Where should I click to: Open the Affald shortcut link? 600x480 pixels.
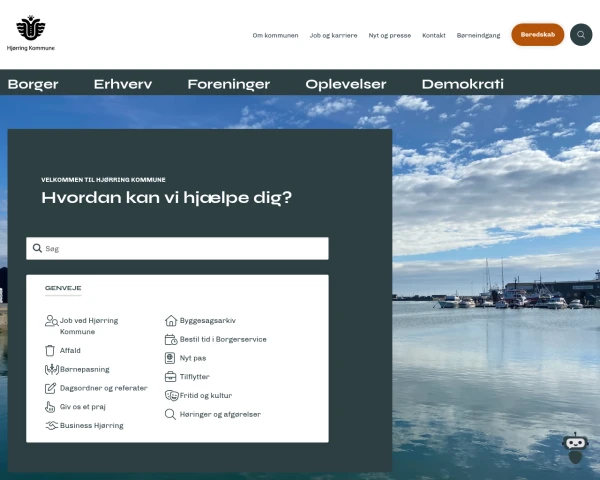pyautogui.click(x=70, y=350)
